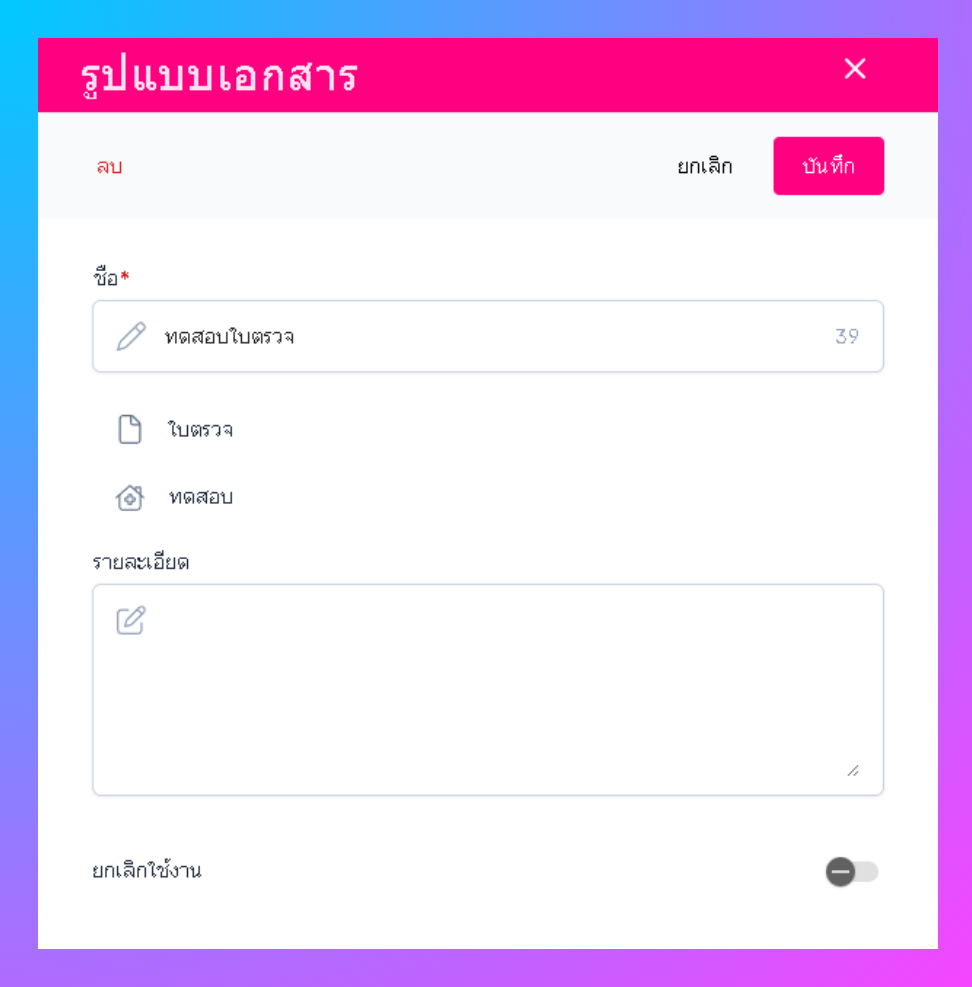Click the รายละเอียด field label
972x987 pixels.
tap(140, 561)
